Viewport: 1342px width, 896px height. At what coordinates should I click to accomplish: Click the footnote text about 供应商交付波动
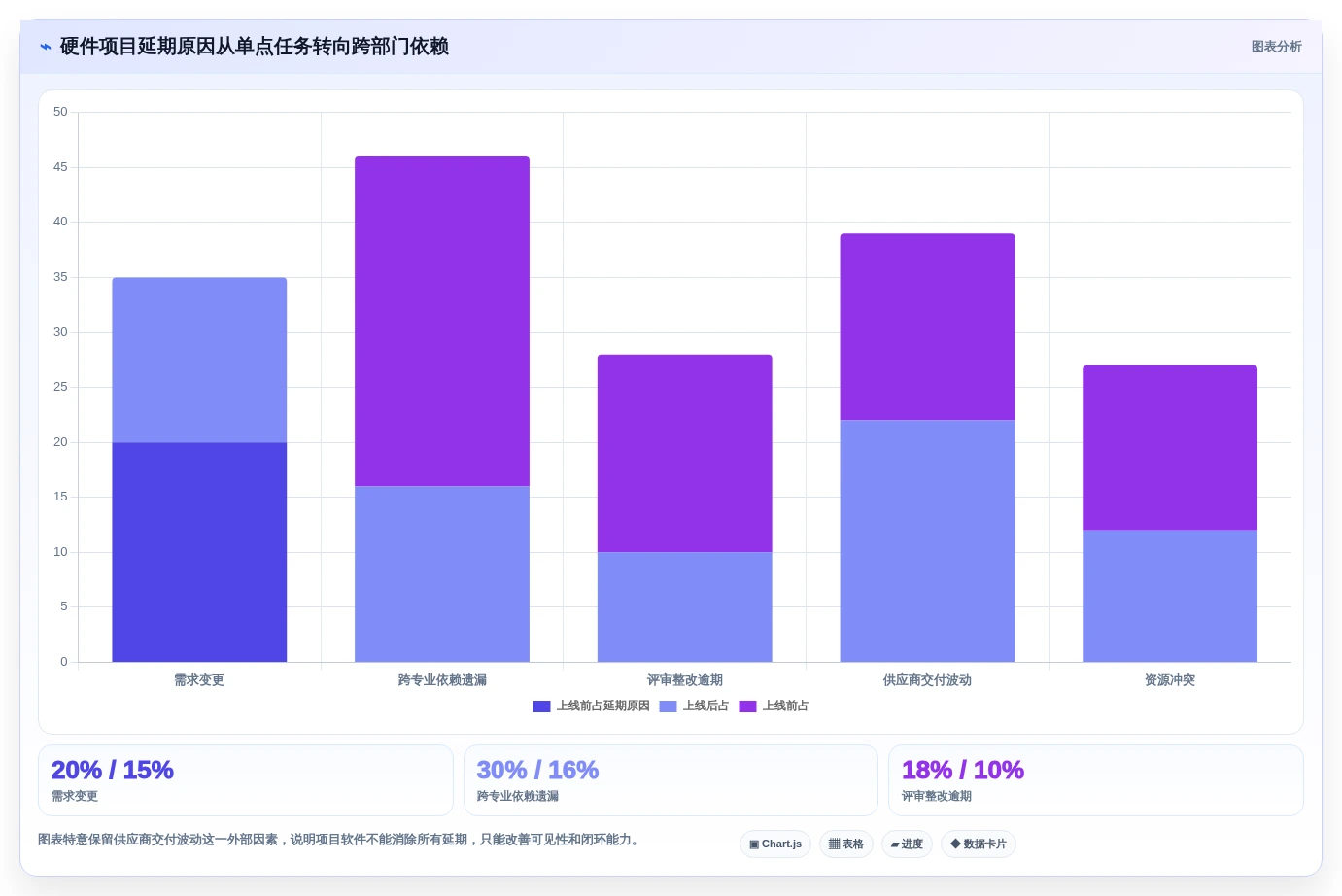pos(340,840)
